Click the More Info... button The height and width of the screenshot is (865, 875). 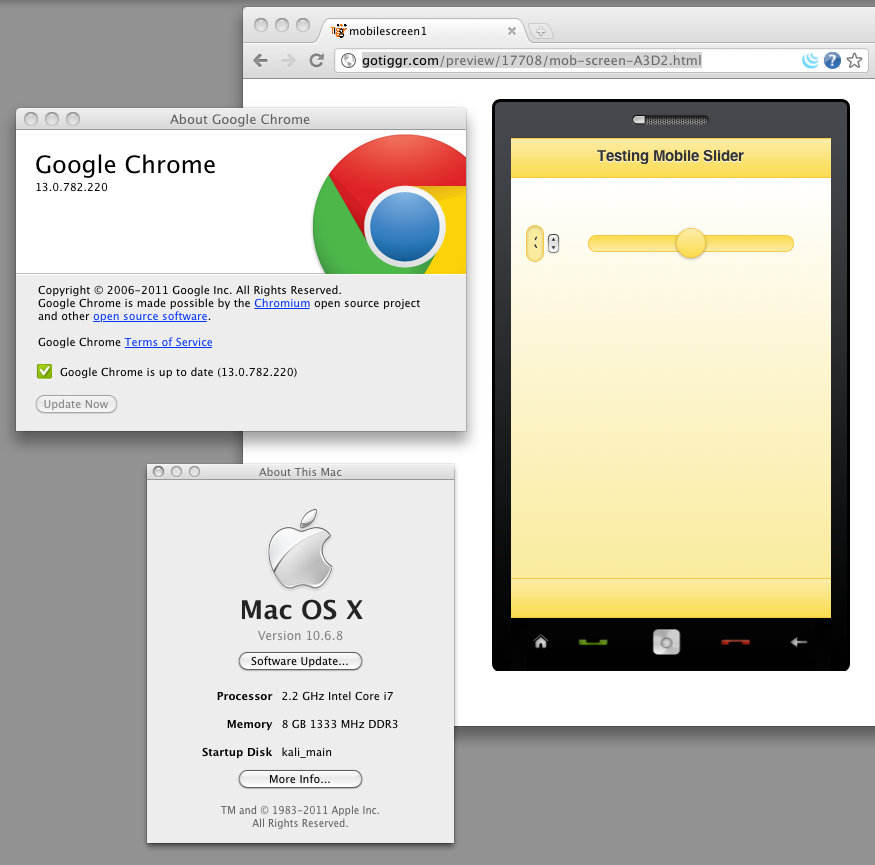pyautogui.click(x=300, y=779)
